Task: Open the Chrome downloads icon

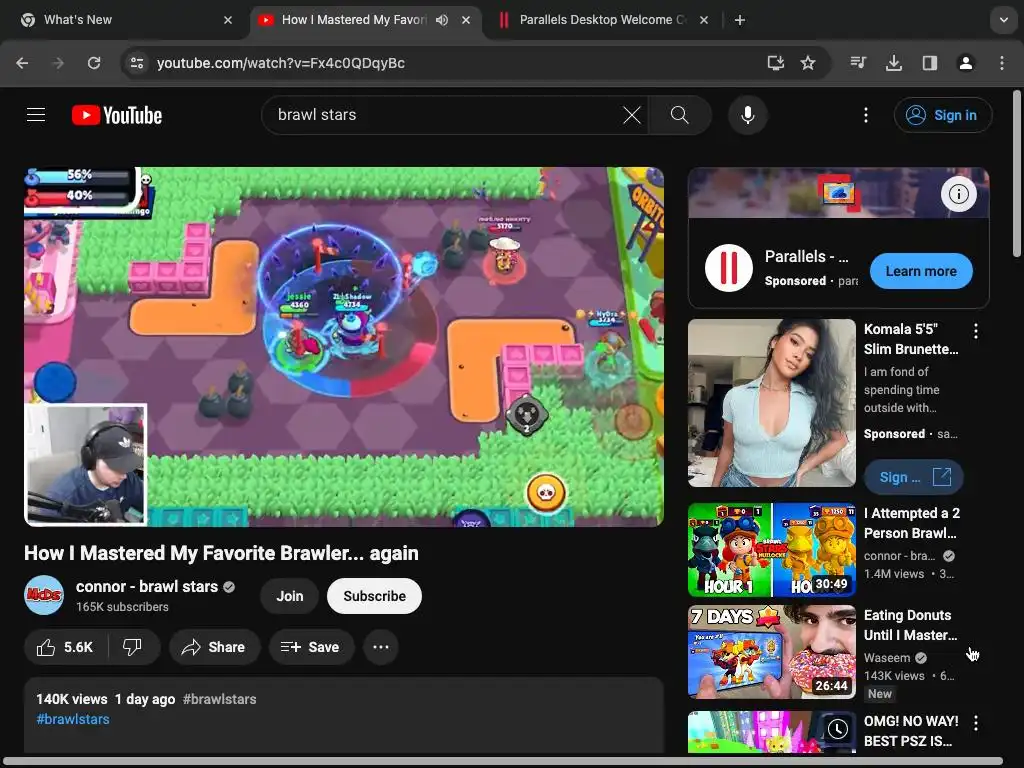Action: click(x=894, y=63)
